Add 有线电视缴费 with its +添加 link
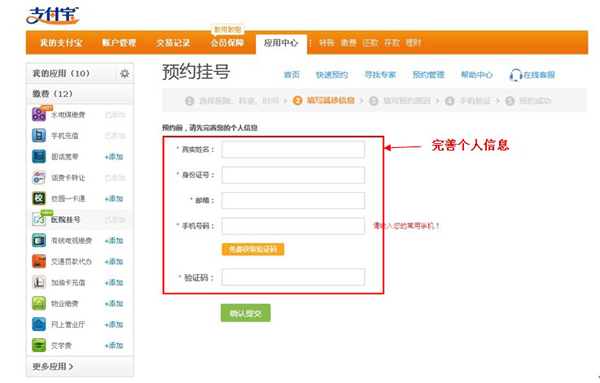This screenshot has width=600, height=383. [114, 241]
